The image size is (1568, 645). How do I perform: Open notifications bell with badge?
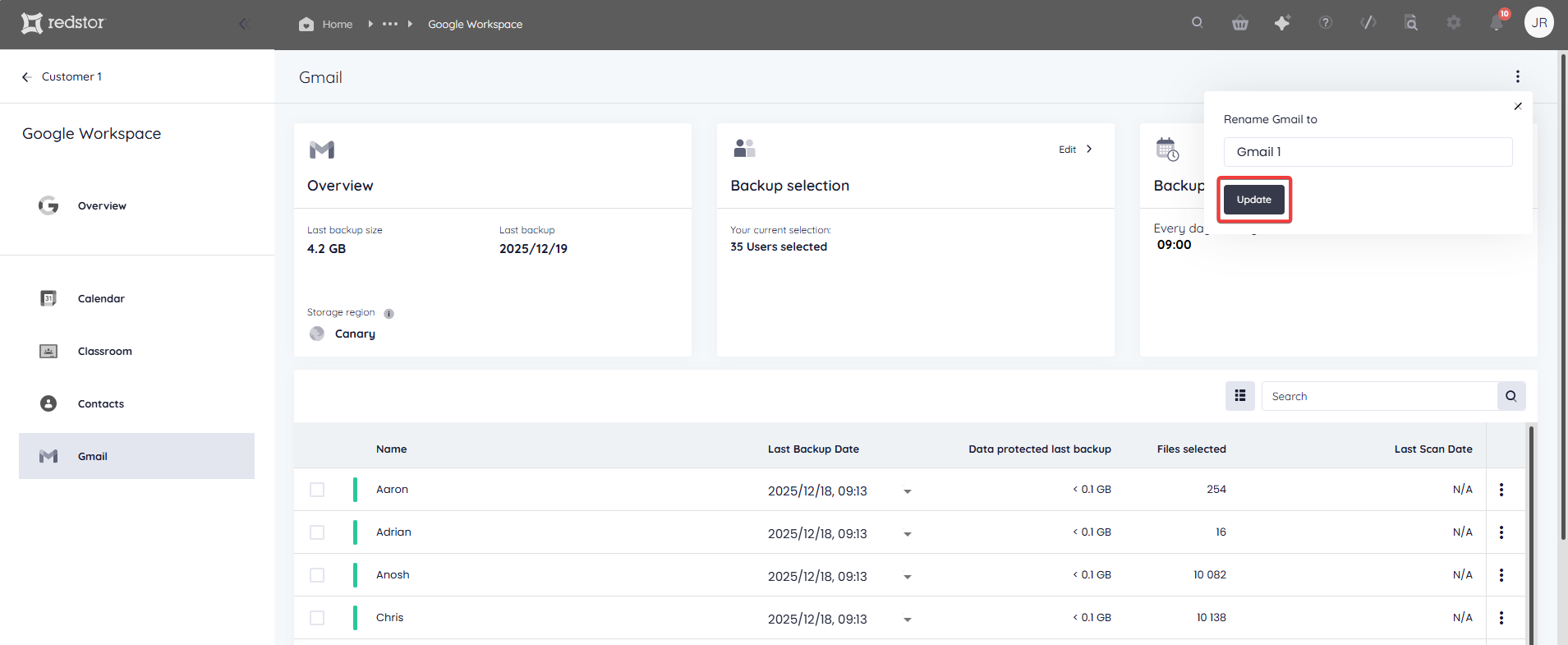pyautogui.click(x=1497, y=21)
